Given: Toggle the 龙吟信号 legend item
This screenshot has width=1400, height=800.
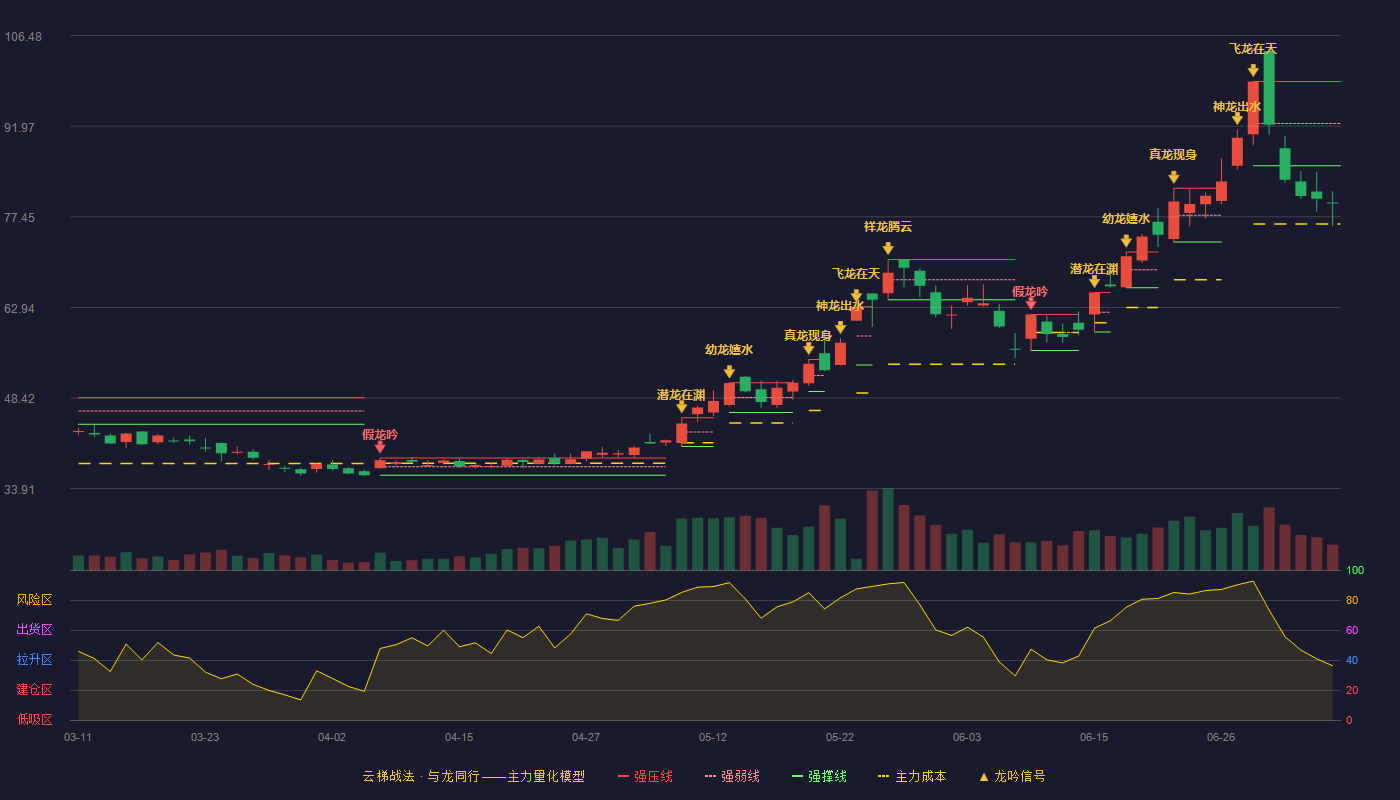Looking at the screenshot, I should (x=1011, y=776).
